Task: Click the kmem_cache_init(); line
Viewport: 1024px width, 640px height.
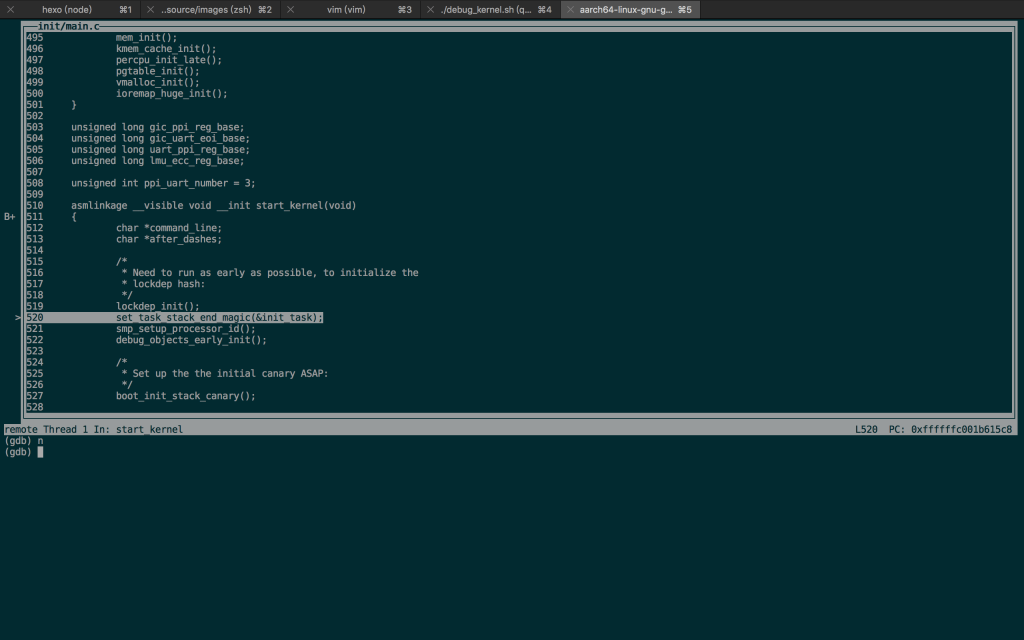Action: pos(166,49)
